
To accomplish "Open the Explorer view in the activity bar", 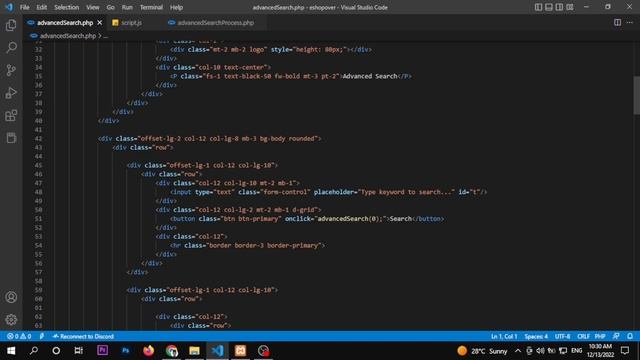I will pyautogui.click(x=11, y=25).
